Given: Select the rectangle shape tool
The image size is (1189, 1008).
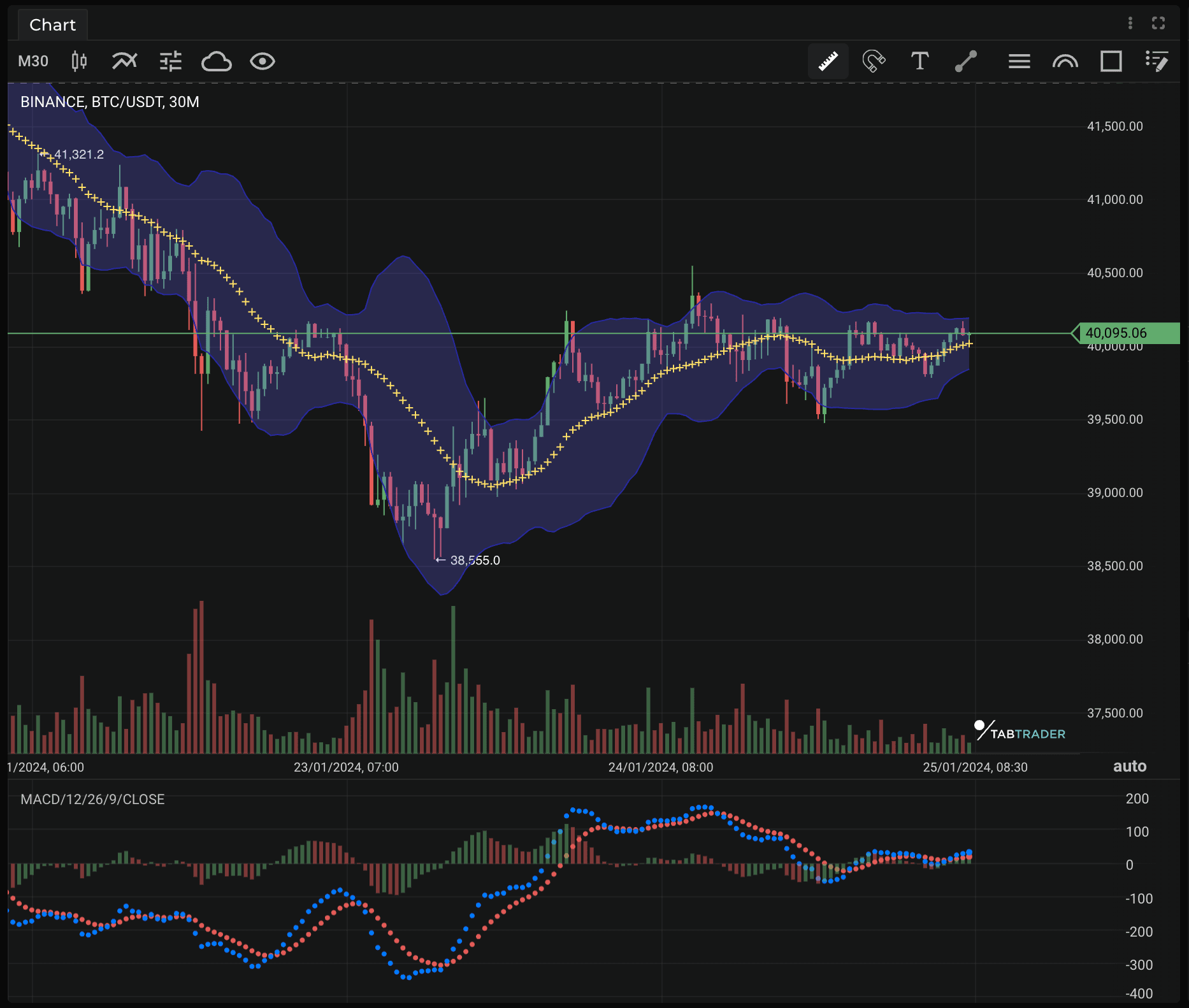Looking at the screenshot, I should (1111, 61).
